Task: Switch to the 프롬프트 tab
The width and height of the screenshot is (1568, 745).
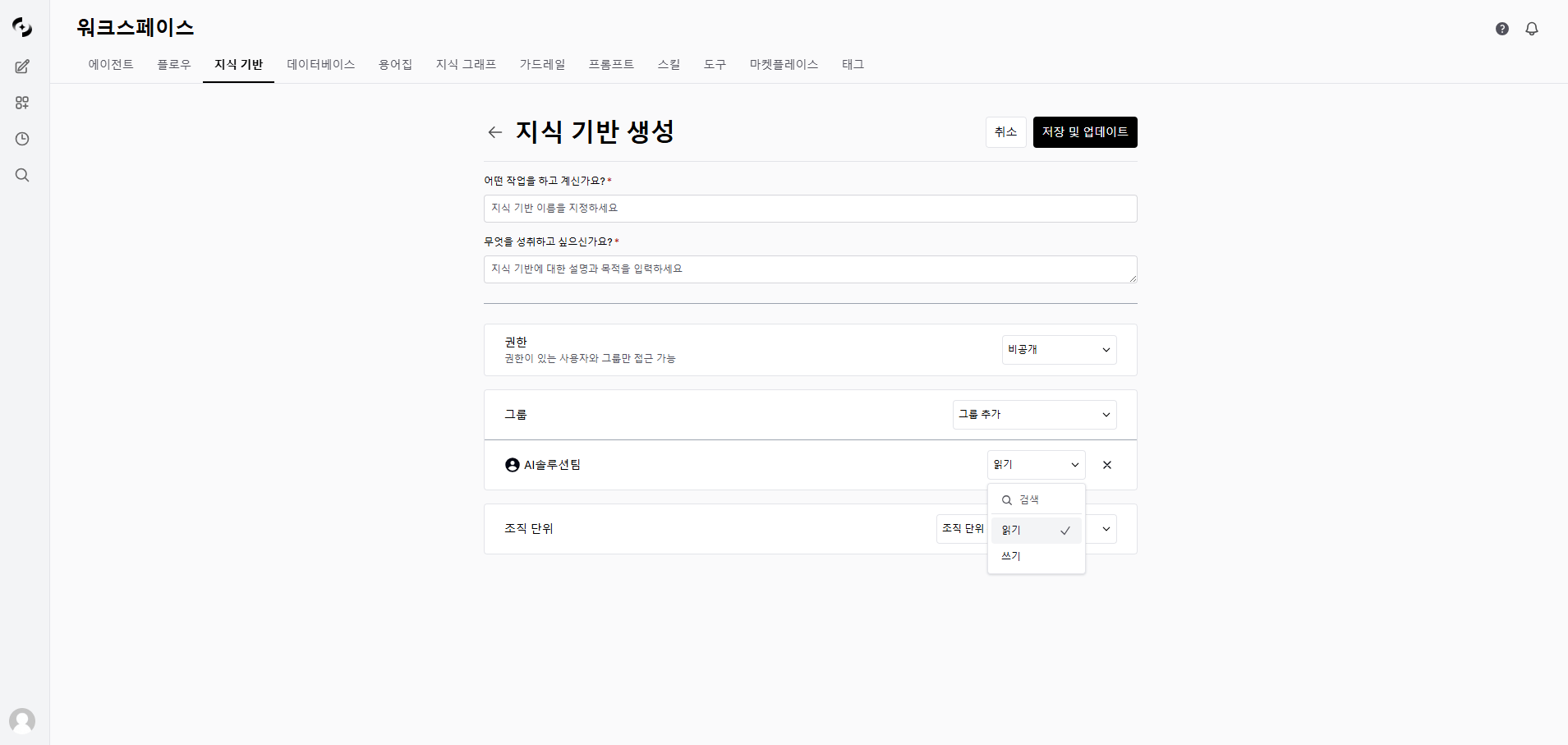Action: (x=611, y=64)
